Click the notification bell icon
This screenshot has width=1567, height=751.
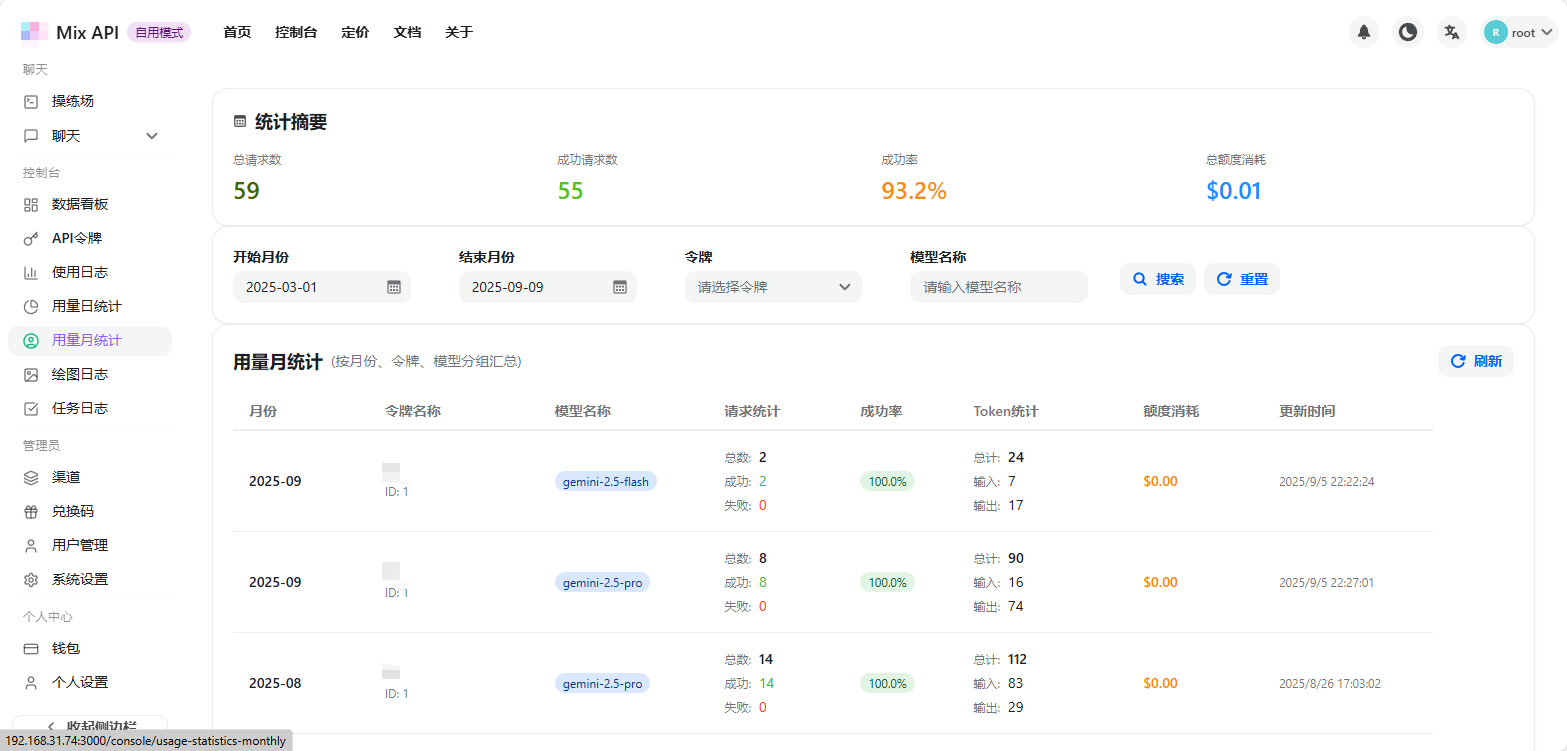click(1363, 32)
